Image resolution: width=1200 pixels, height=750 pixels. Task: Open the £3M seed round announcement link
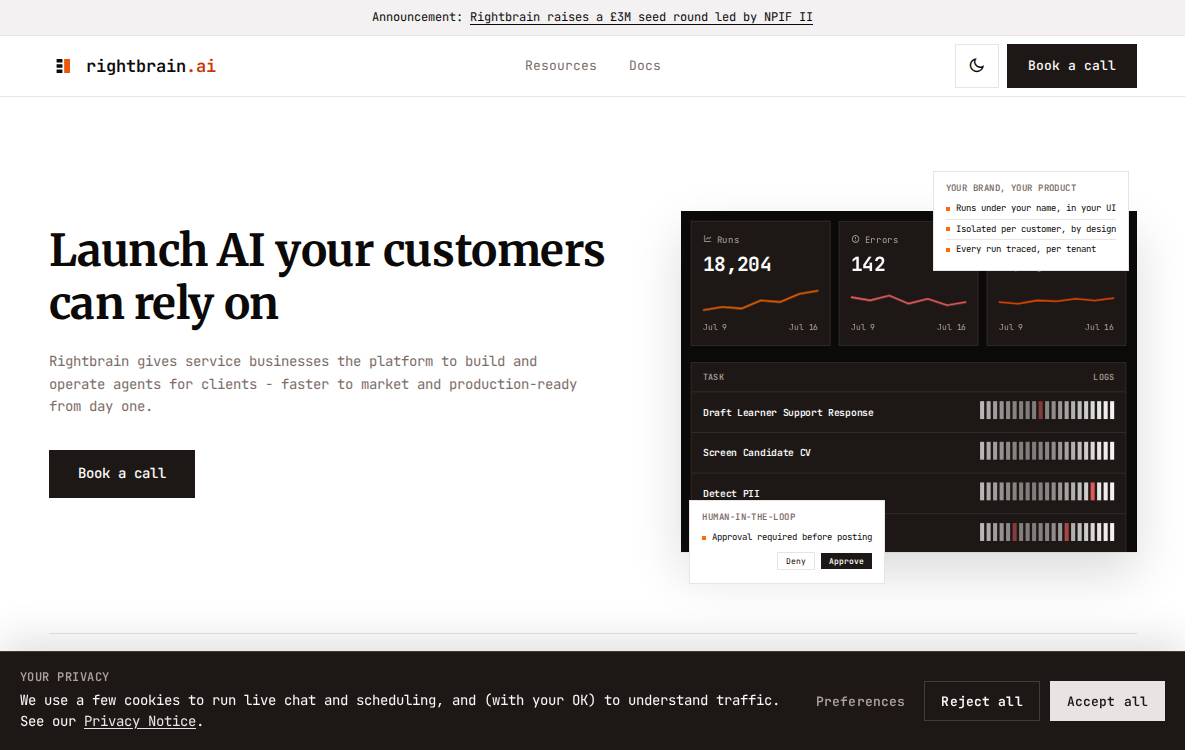[x=641, y=17]
